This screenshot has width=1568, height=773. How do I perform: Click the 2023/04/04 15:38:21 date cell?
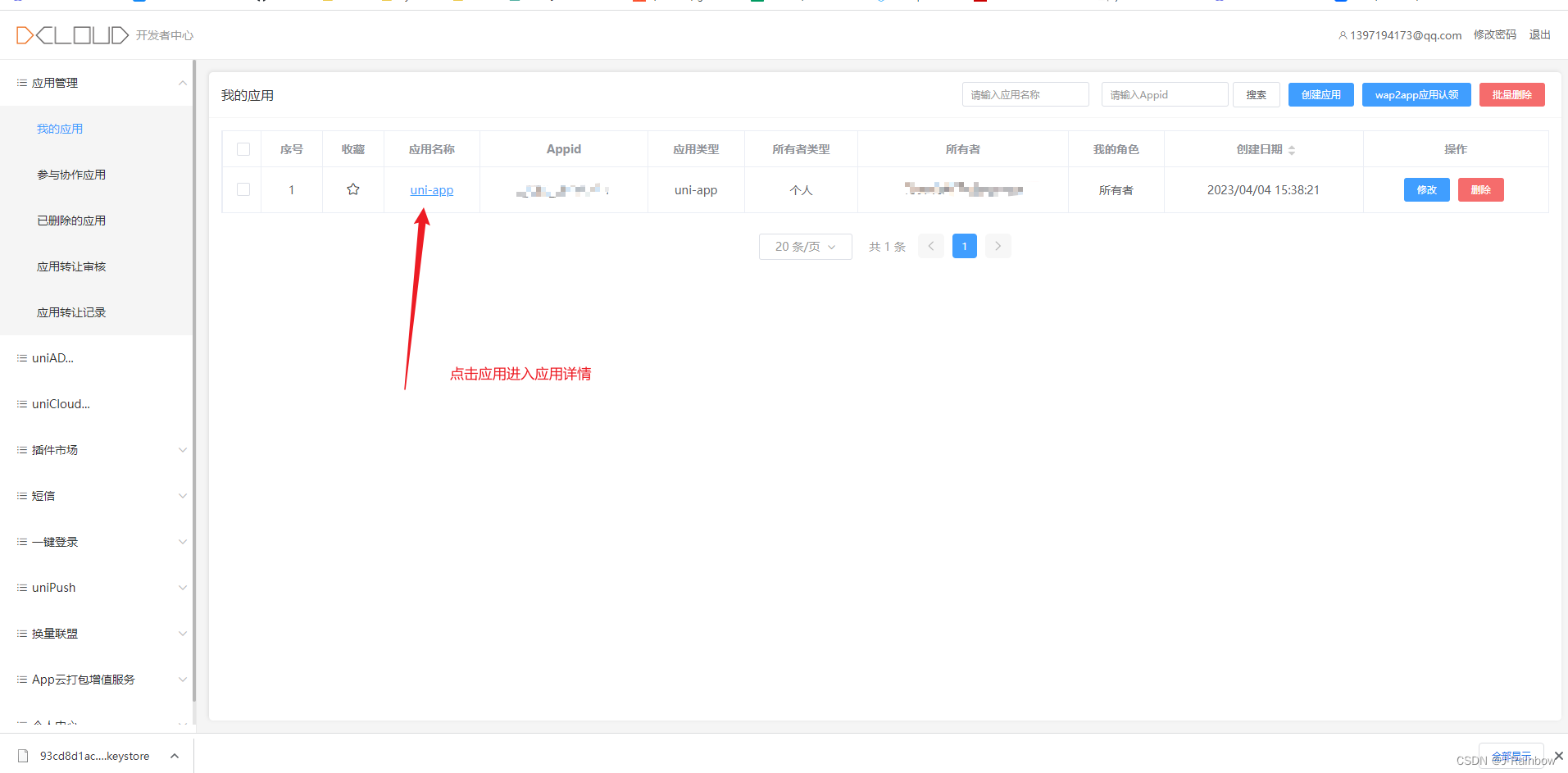point(1263,189)
